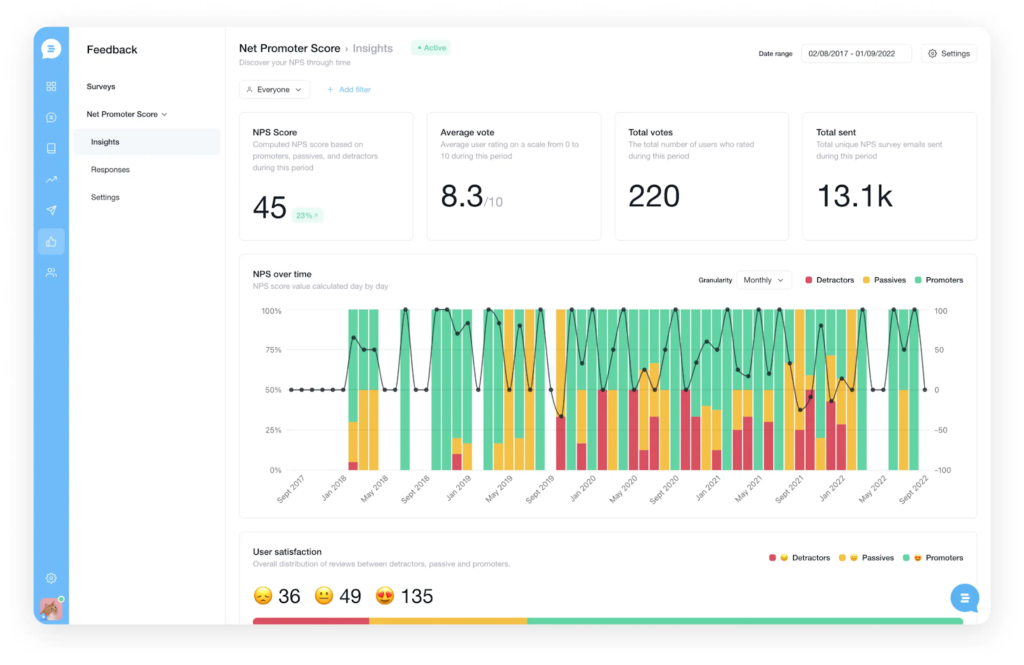
Task: Click the 23% increase badge on NPS Score
Action: coord(307,216)
